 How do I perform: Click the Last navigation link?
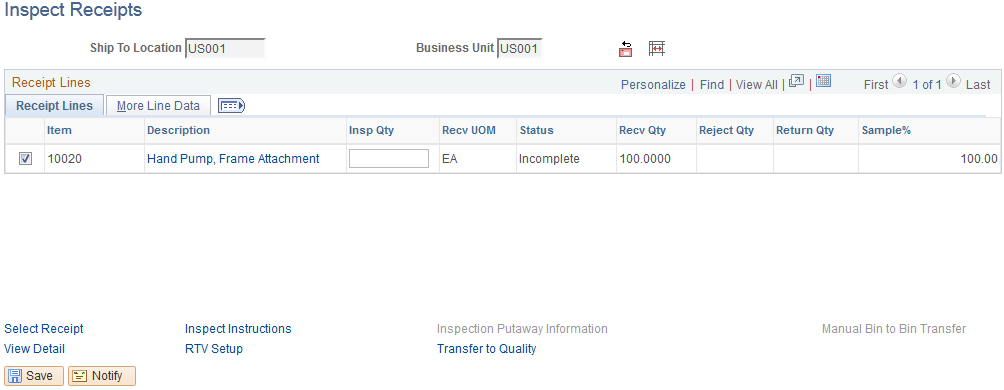[x=978, y=85]
